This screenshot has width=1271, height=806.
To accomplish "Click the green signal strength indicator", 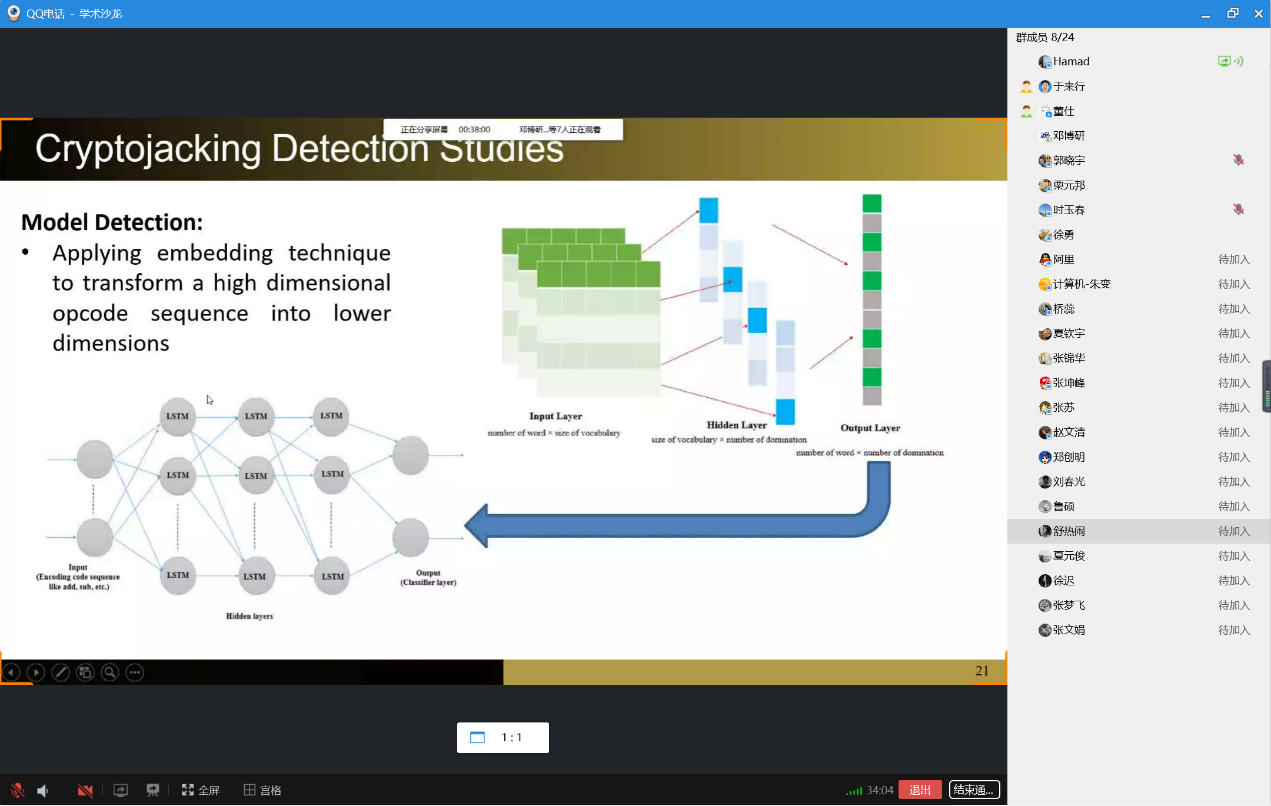I will click(854, 791).
